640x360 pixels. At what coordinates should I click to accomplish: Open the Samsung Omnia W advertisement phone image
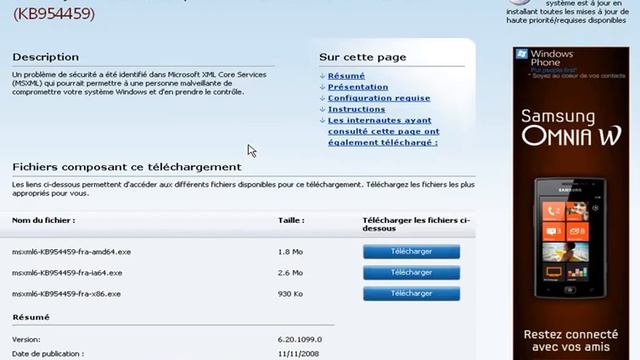[570, 238]
